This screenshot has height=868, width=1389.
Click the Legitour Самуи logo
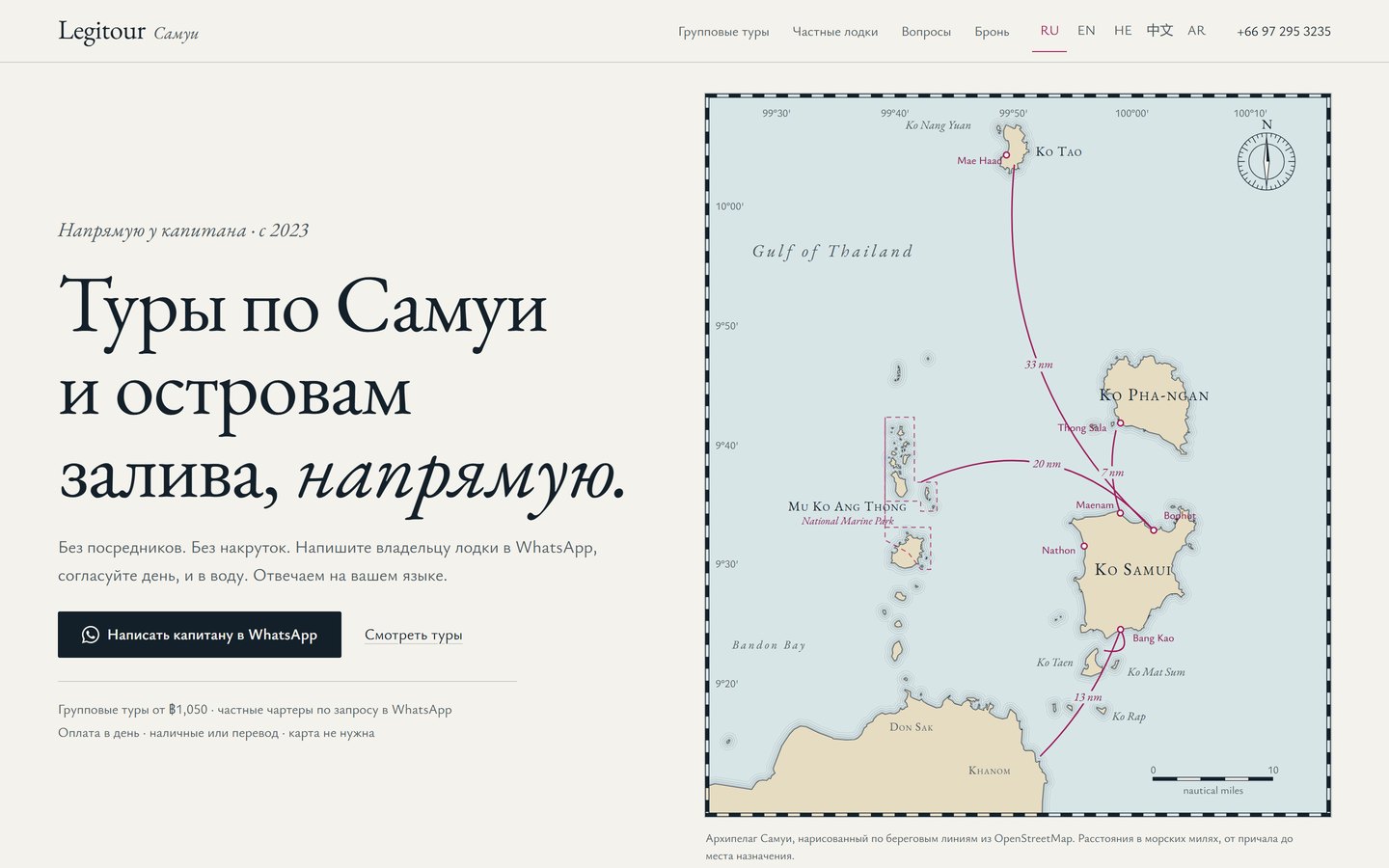coord(128,32)
